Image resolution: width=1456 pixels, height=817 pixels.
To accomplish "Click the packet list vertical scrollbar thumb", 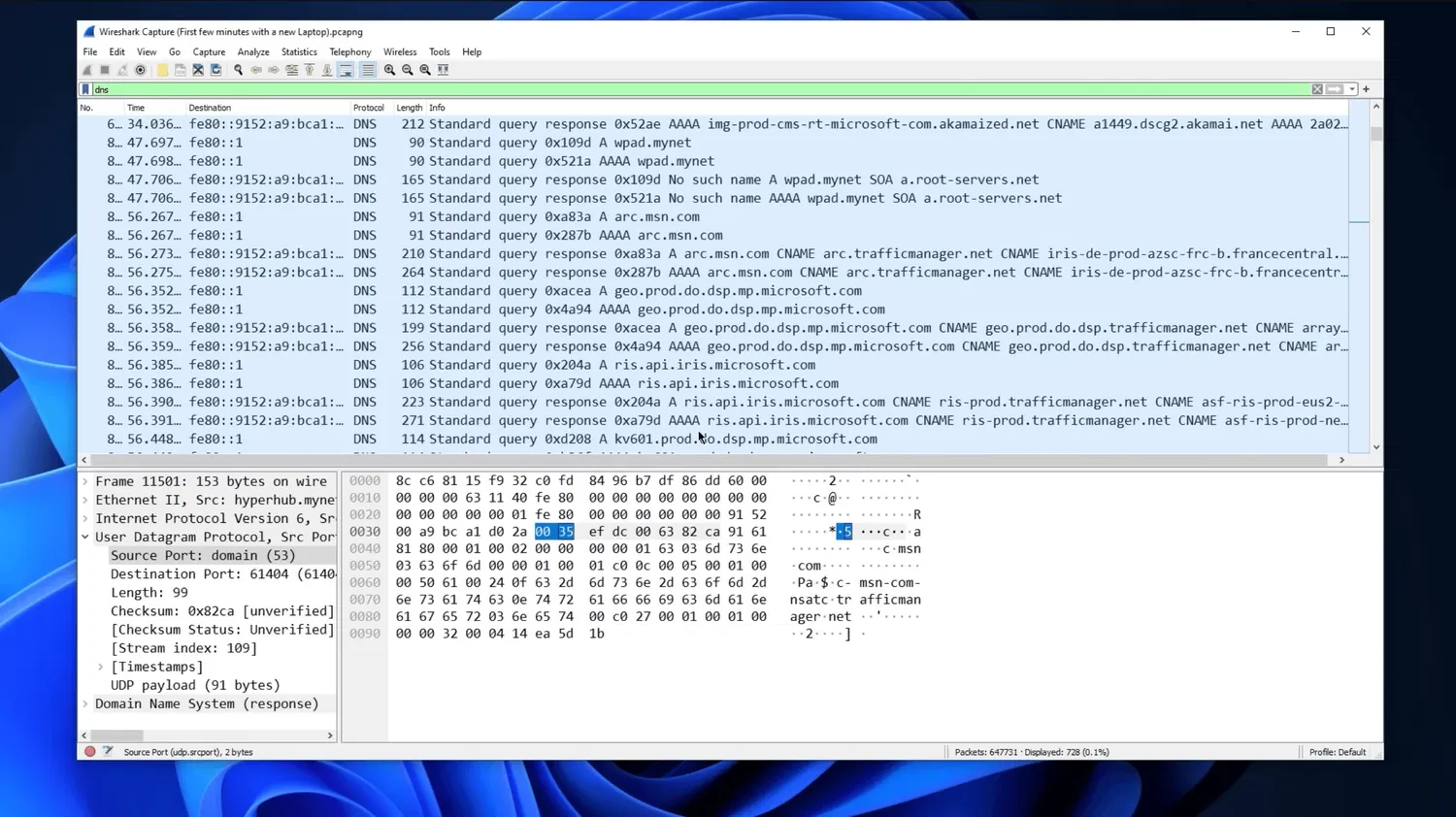I will [1376, 134].
